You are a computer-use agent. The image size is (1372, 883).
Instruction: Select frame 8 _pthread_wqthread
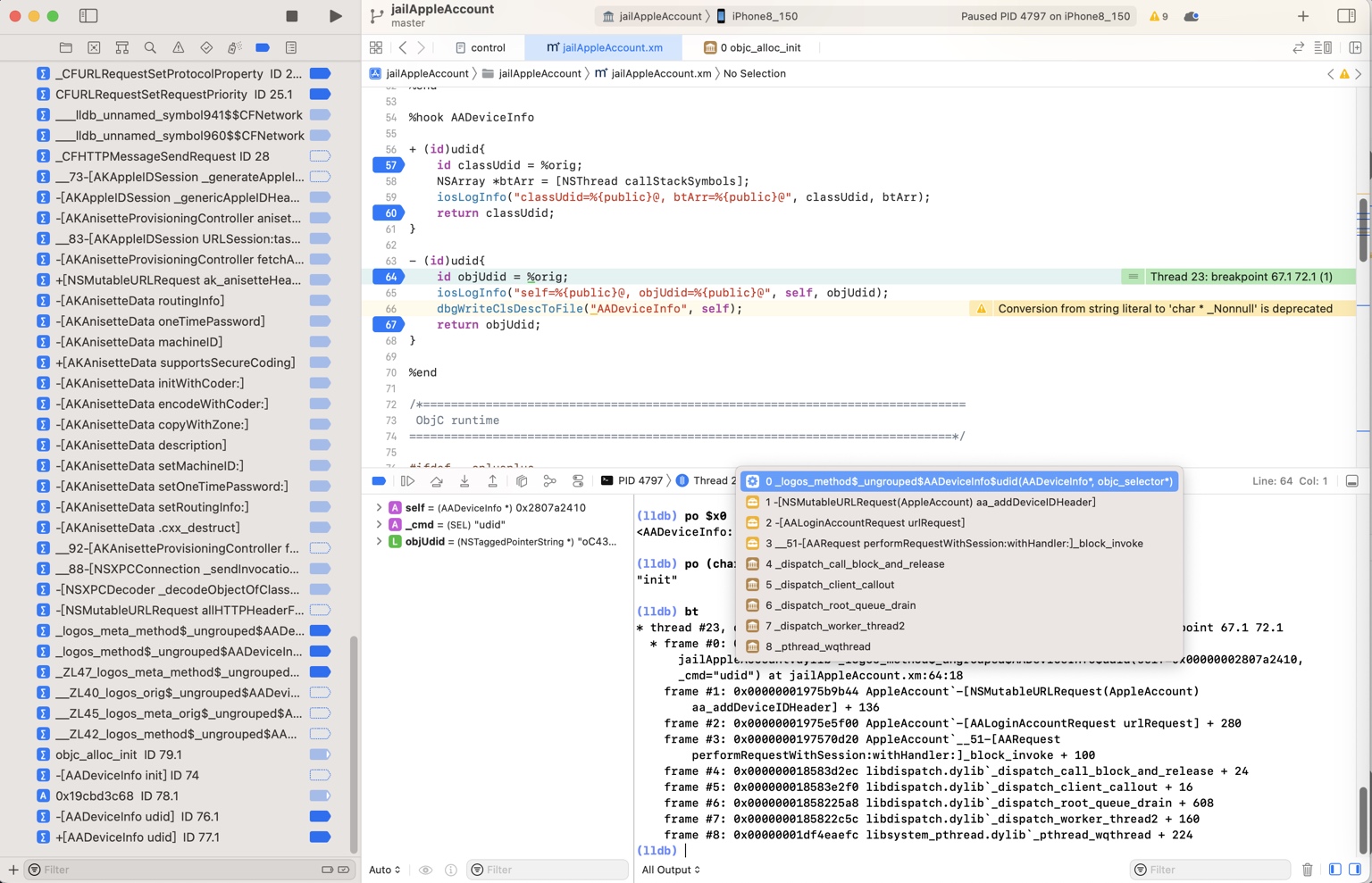(x=961, y=646)
